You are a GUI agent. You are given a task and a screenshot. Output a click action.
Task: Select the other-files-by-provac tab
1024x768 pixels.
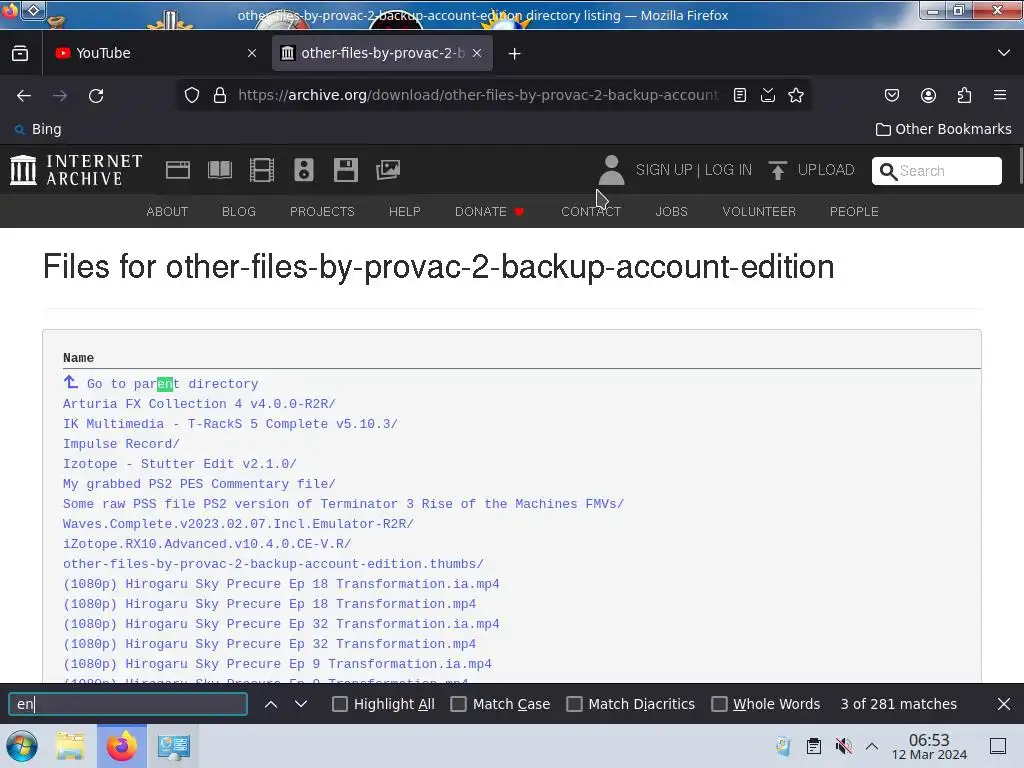tap(382, 53)
